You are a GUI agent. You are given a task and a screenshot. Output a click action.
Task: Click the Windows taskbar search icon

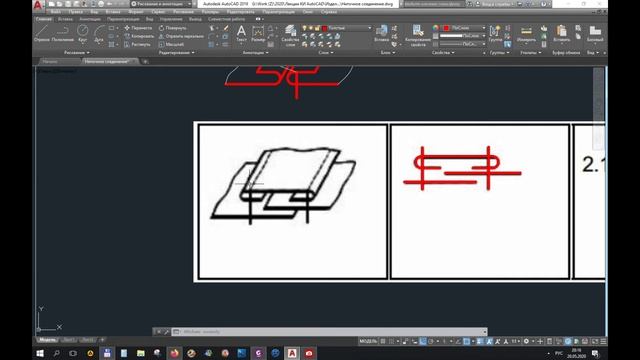(x=56, y=353)
